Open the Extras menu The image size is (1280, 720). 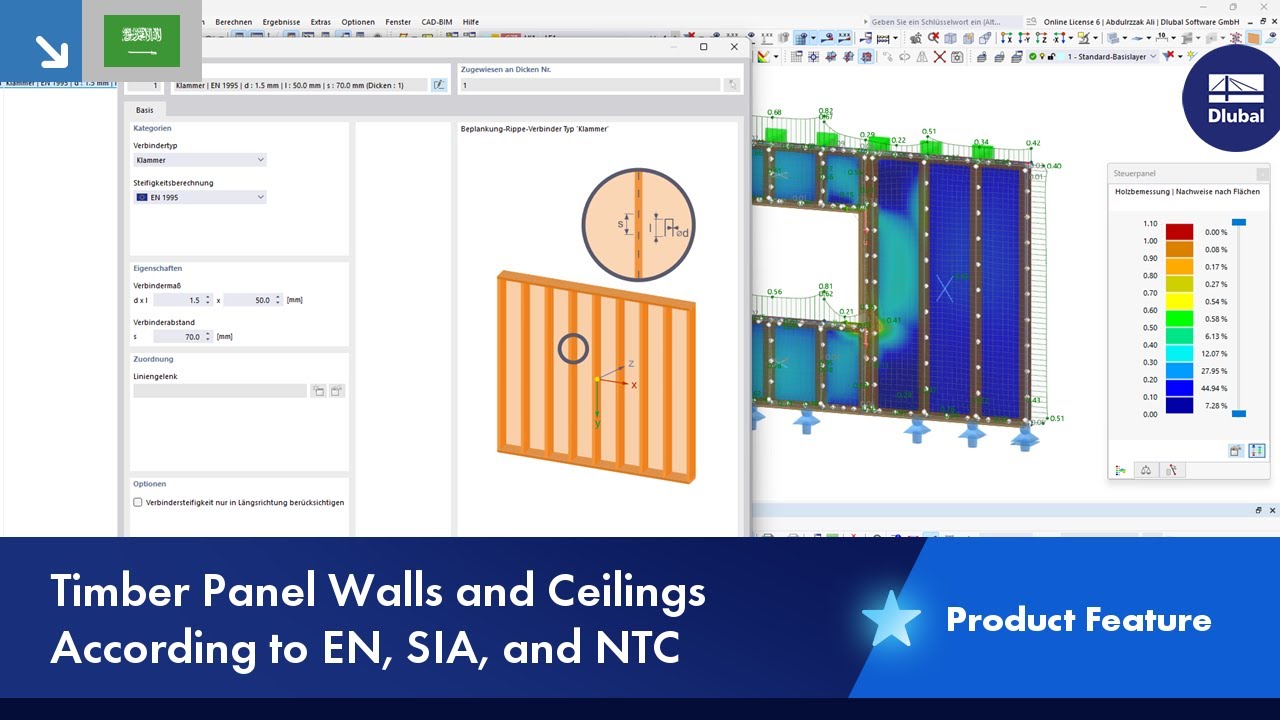click(x=320, y=21)
